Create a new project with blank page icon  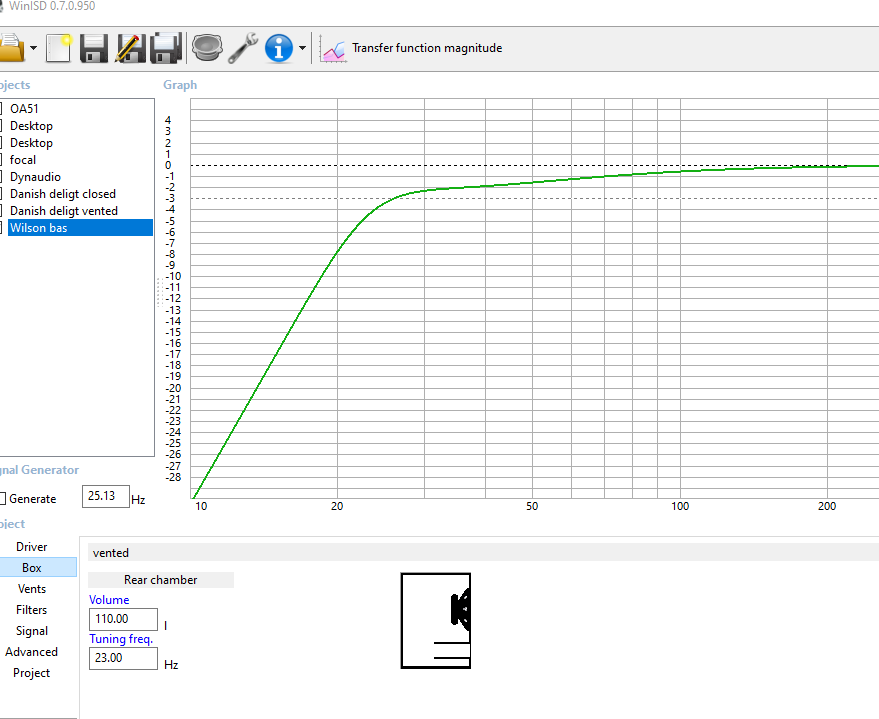58,48
